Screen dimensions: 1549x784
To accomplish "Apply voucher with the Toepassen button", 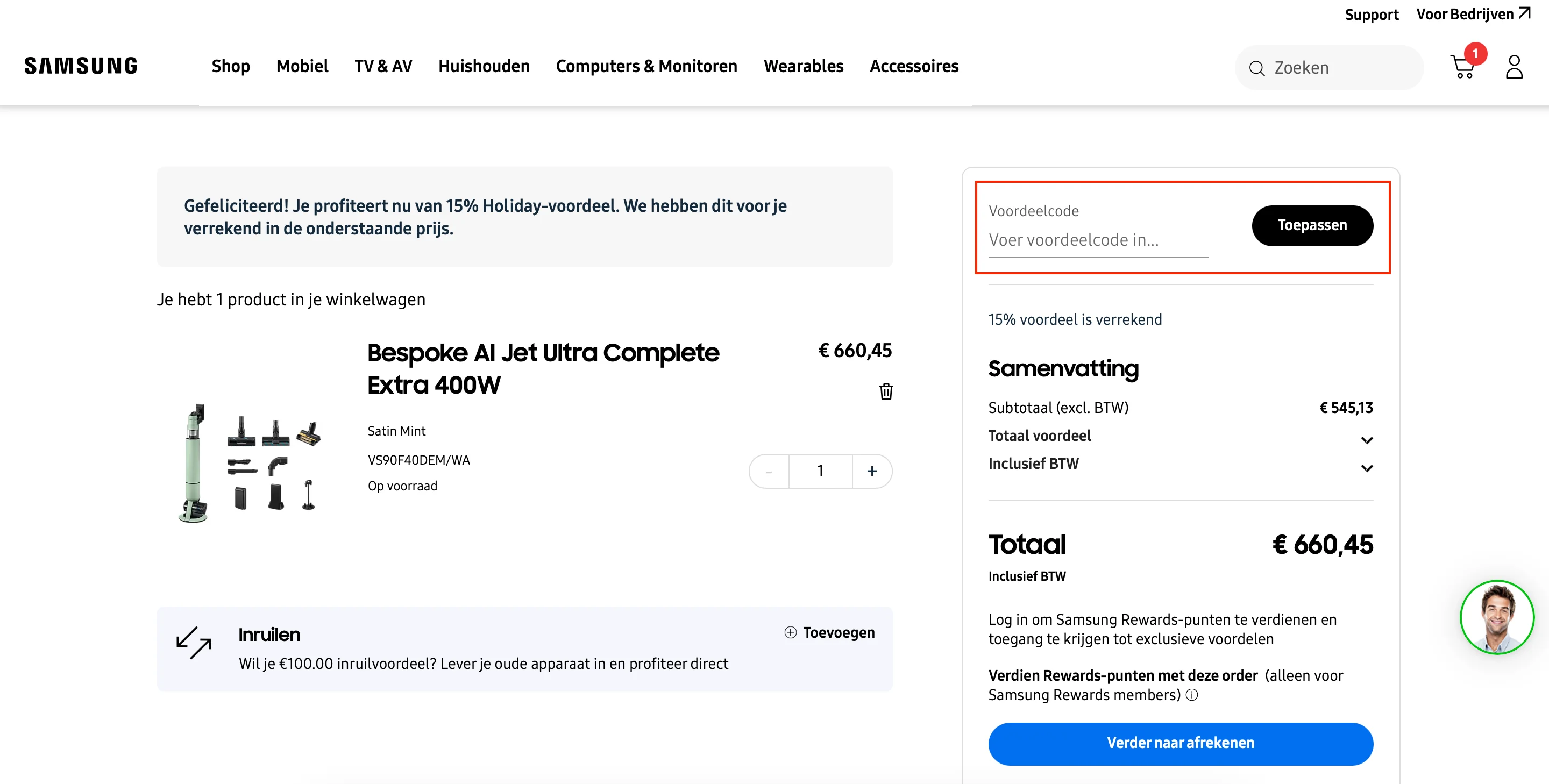I will (x=1312, y=225).
